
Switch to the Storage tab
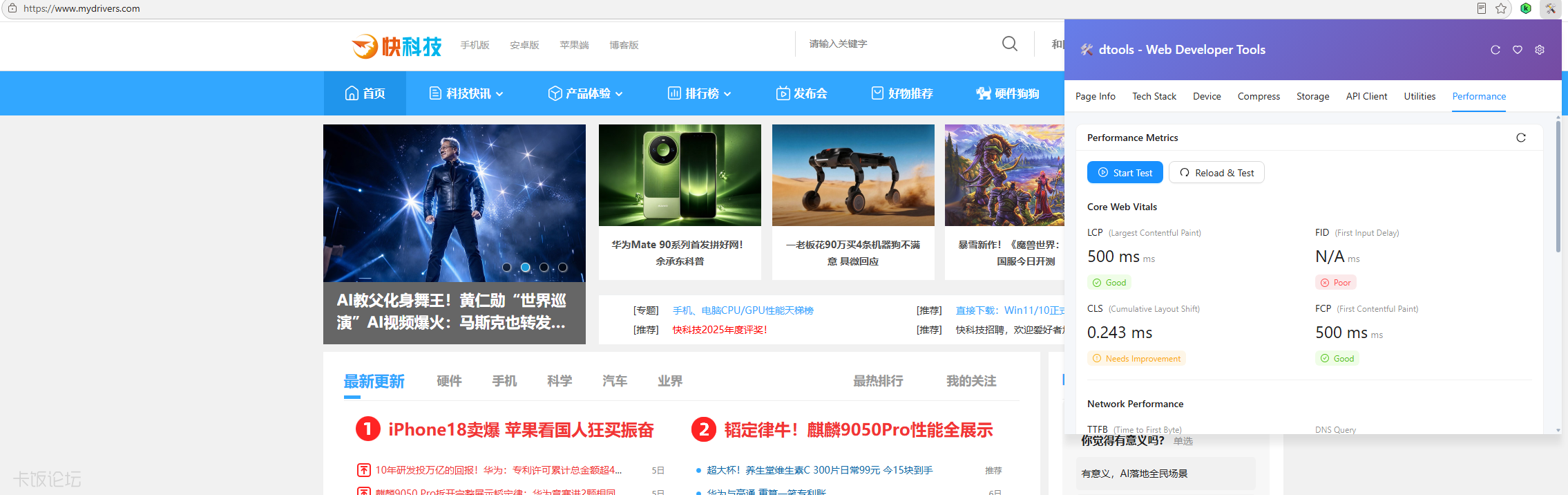point(1313,96)
